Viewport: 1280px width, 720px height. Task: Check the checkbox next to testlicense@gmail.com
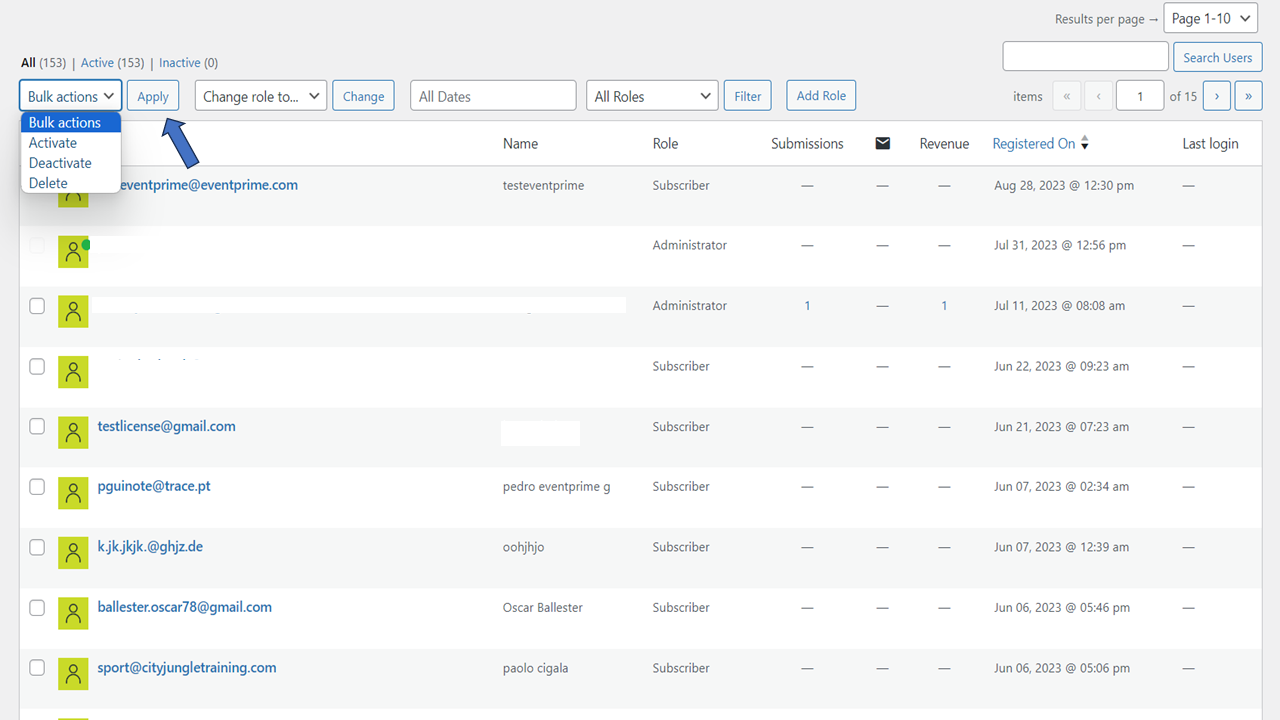click(x=37, y=426)
